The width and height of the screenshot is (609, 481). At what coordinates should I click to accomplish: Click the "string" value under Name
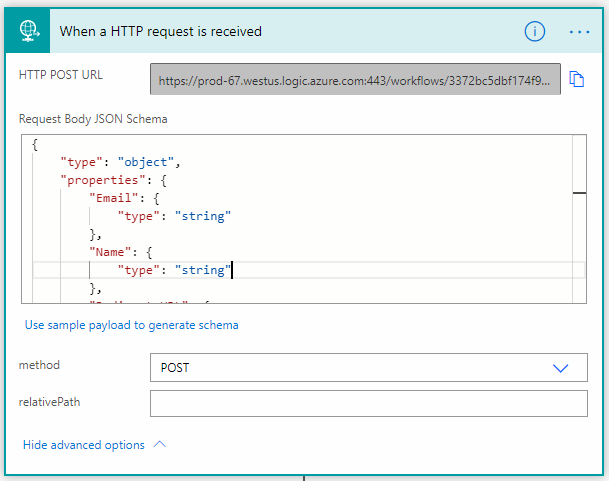tap(203, 270)
